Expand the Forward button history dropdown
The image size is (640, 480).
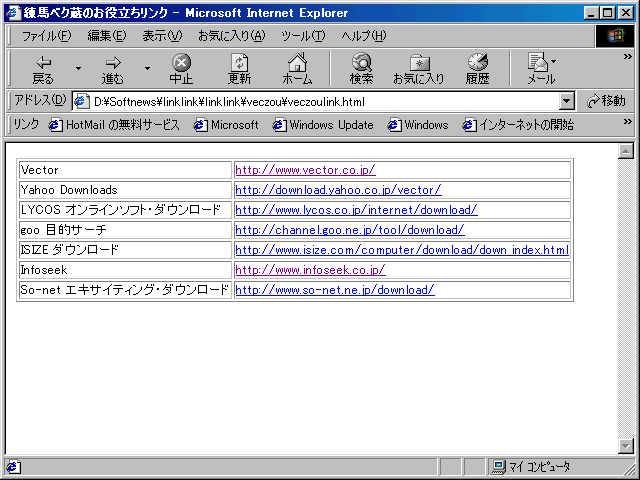(147, 69)
